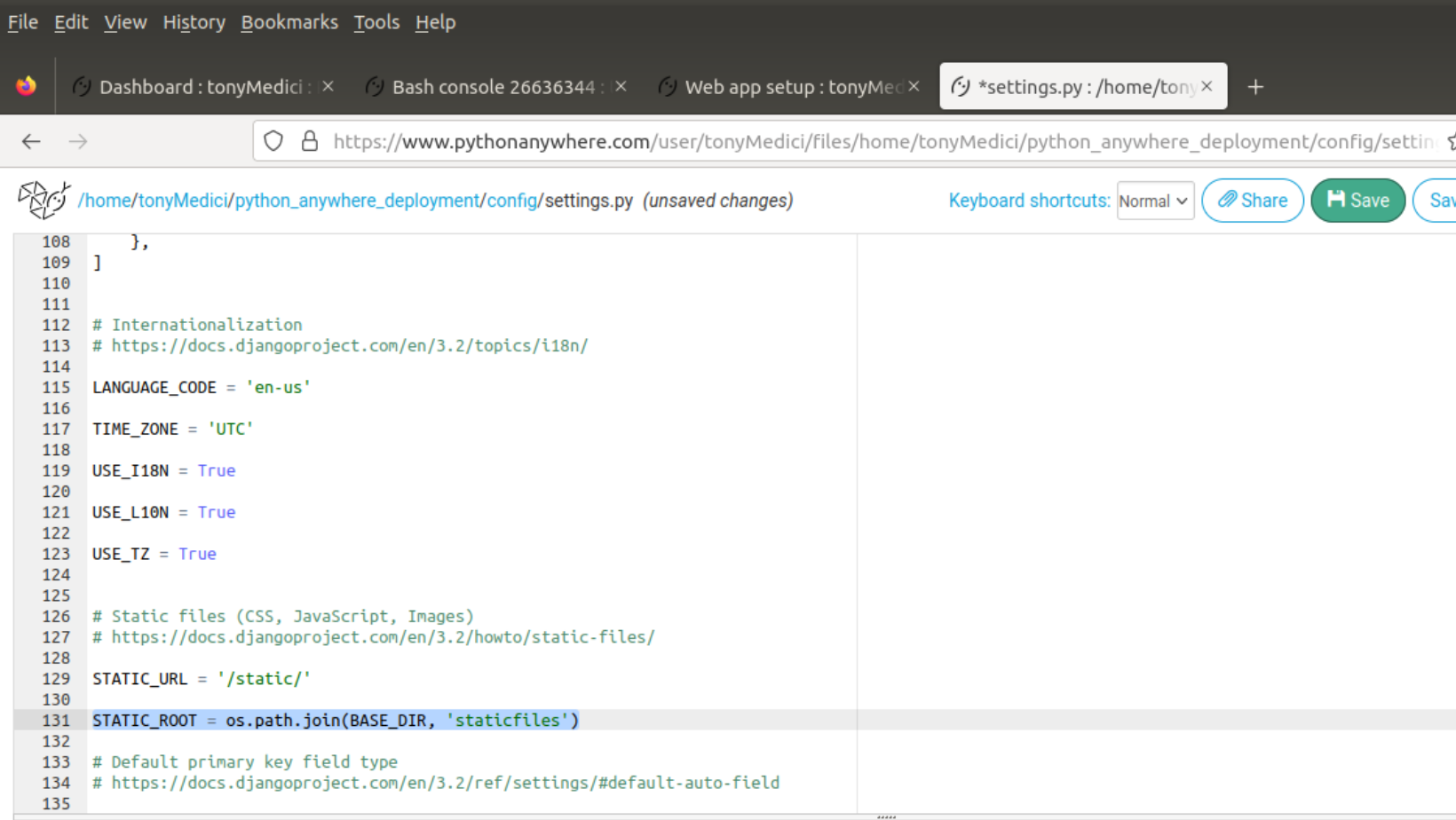Close the settings.py tab

(1207, 86)
